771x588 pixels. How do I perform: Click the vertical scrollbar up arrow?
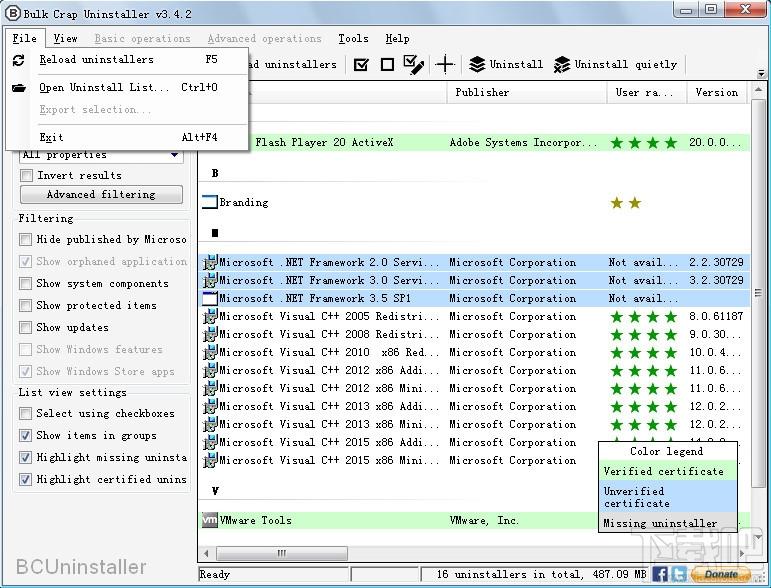758,90
